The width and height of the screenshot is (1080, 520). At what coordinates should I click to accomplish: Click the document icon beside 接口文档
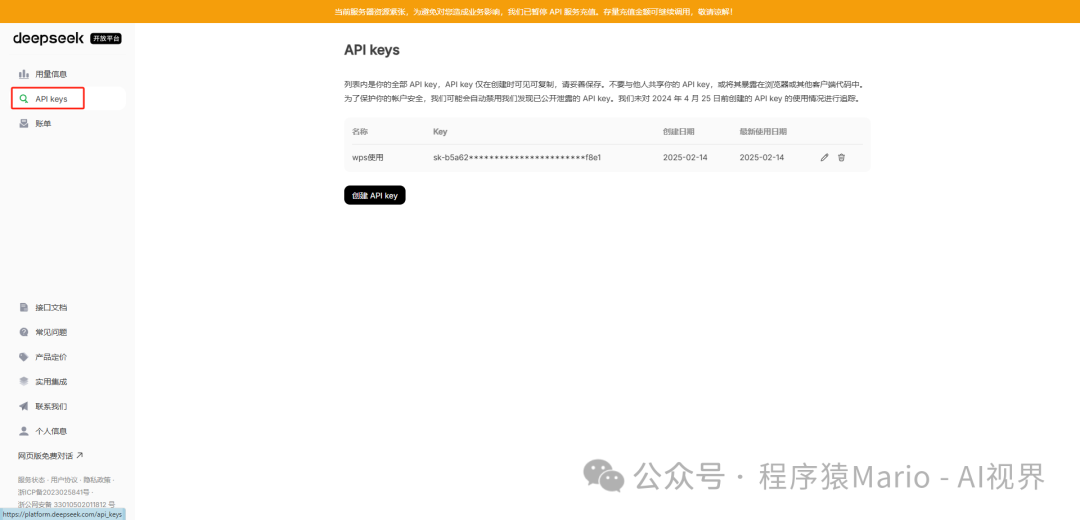click(24, 307)
